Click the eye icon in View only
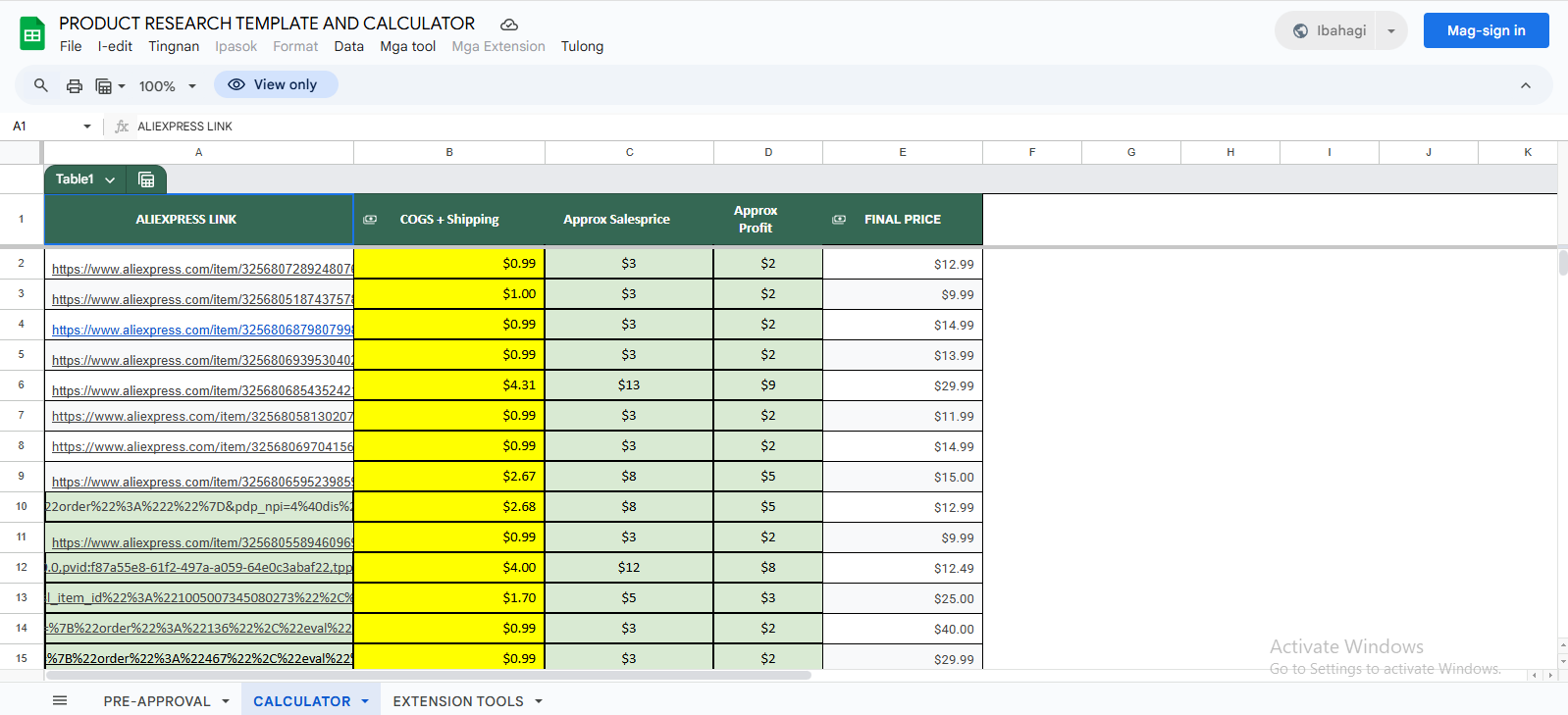 tap(236, 84)
